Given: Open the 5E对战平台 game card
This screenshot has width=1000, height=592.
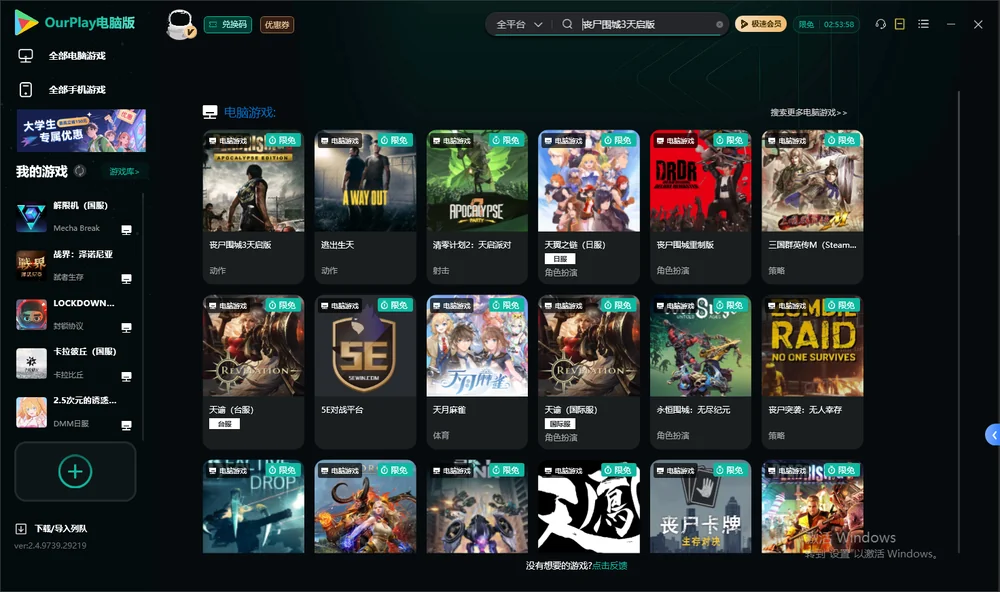Looking at the screenshot, I should [365, 372].
